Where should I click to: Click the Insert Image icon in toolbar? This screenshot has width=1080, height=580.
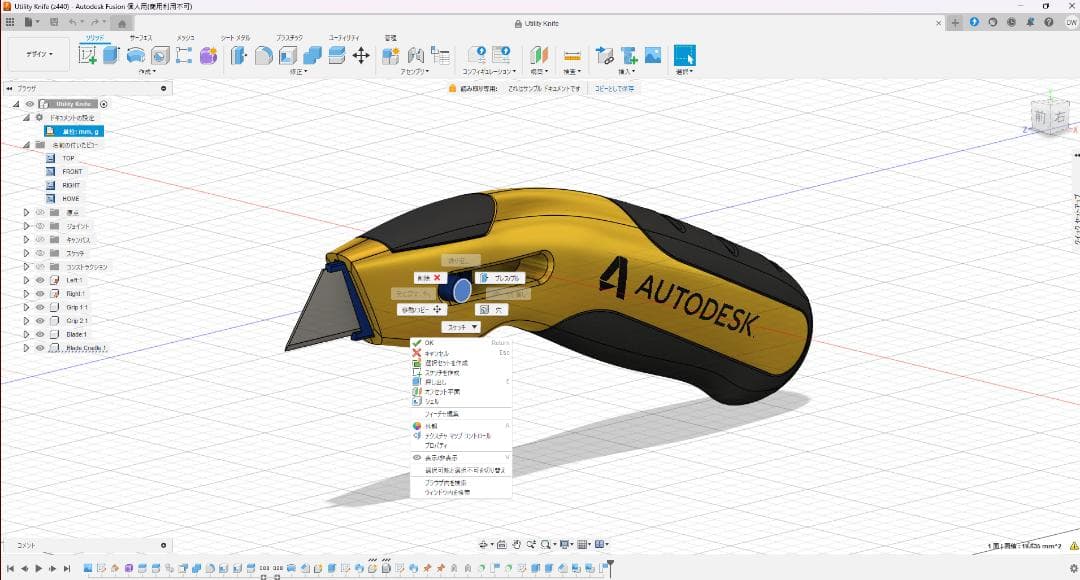pos(653,55)
